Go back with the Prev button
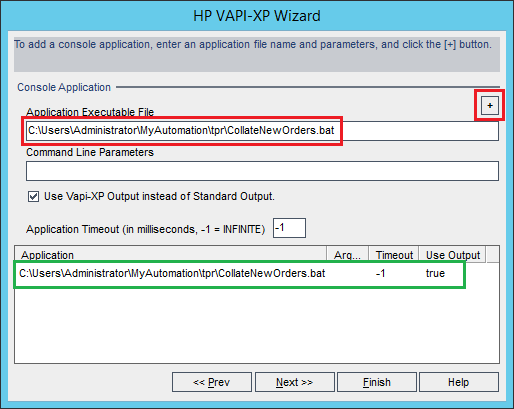The image size is (514, 409). [x=212, y=382]
